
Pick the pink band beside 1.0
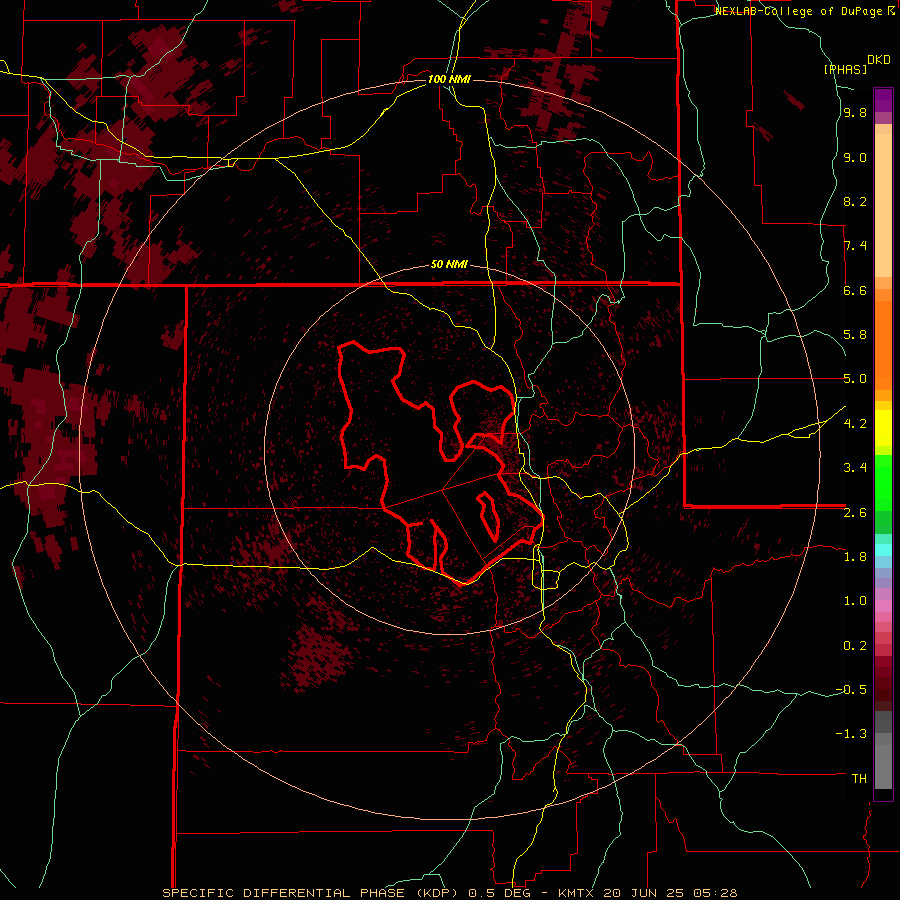click(x=883, y=606)
